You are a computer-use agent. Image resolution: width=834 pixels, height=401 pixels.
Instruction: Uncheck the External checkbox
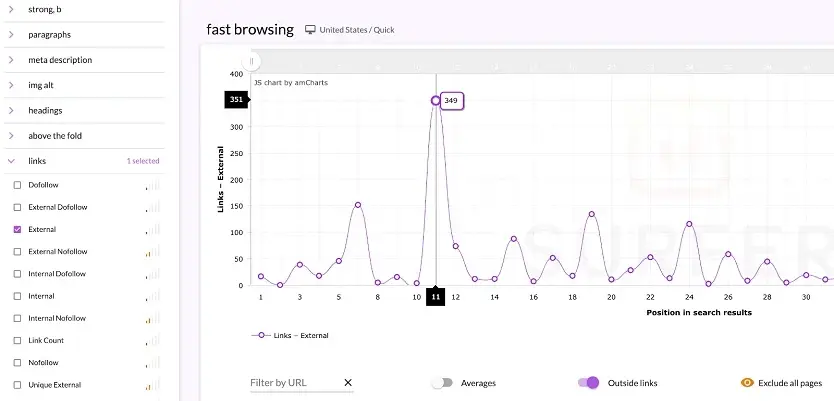click(17, 230)
